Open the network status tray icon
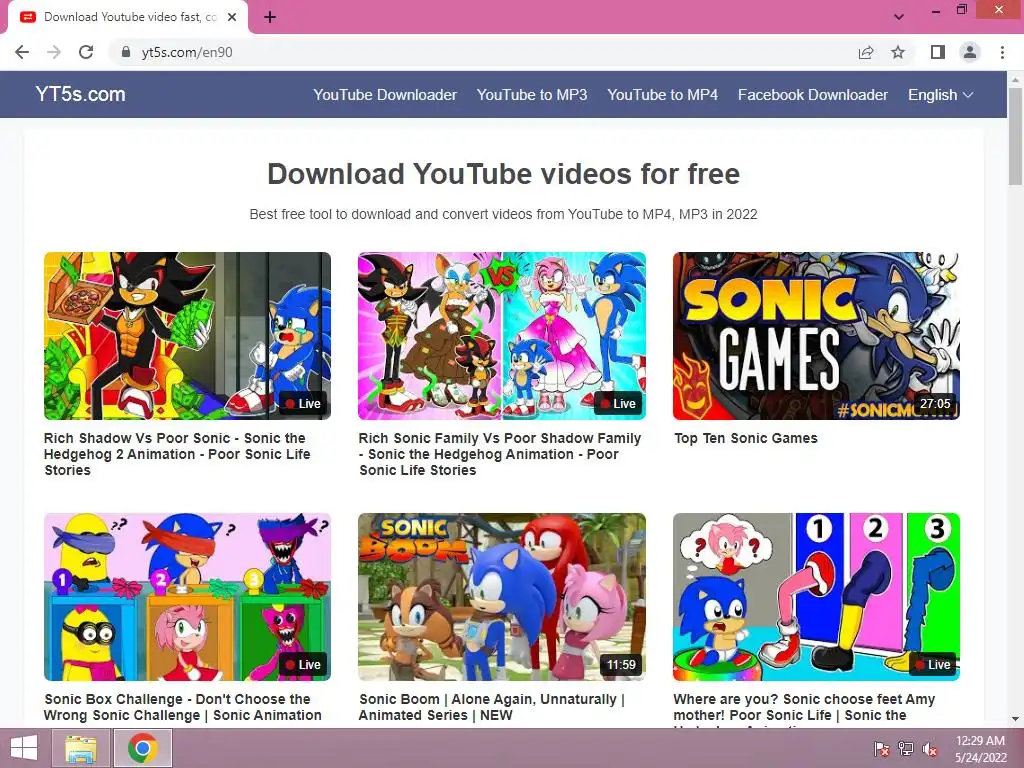 906,749
